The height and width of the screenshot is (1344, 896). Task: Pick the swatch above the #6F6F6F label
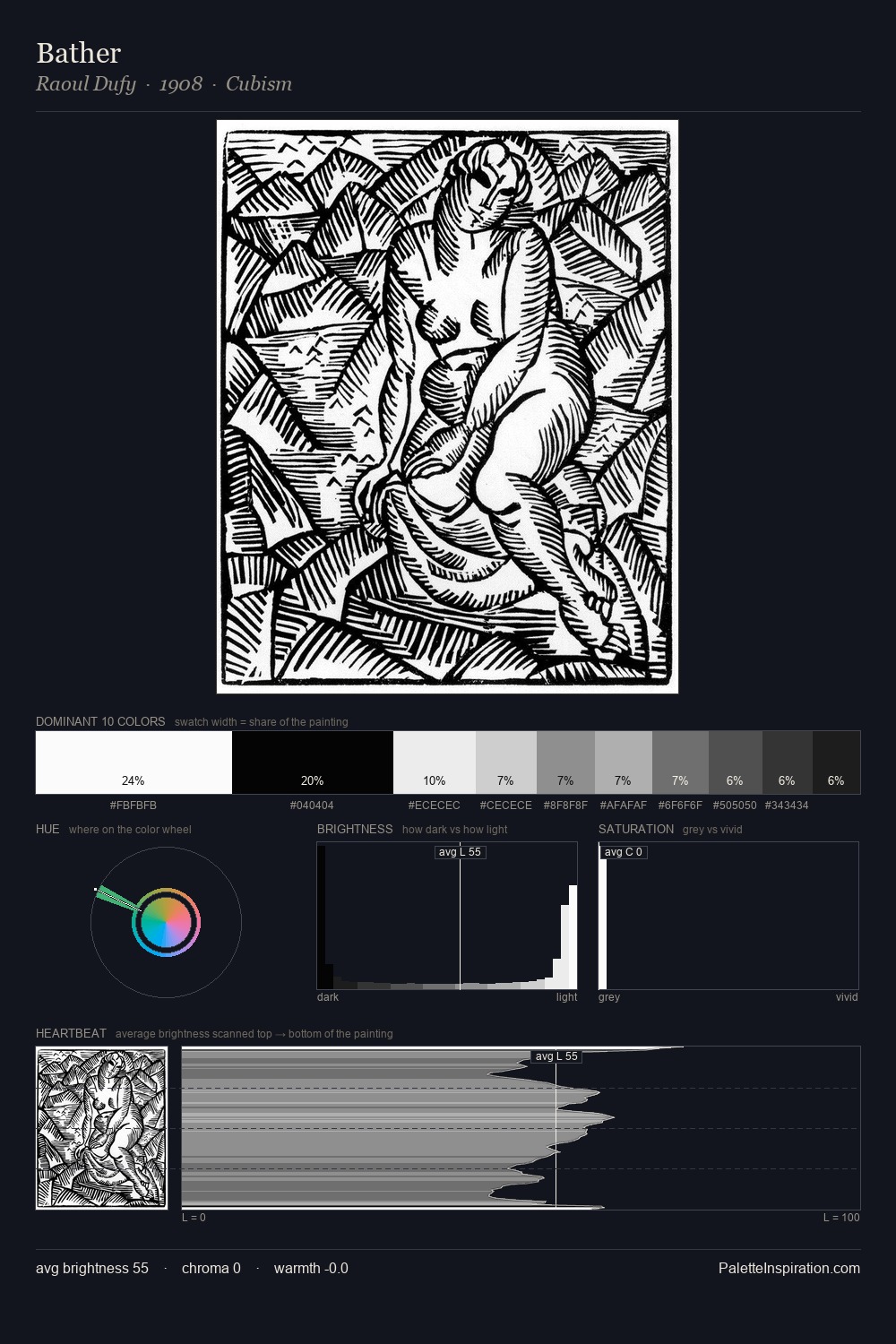coord(680,762)
